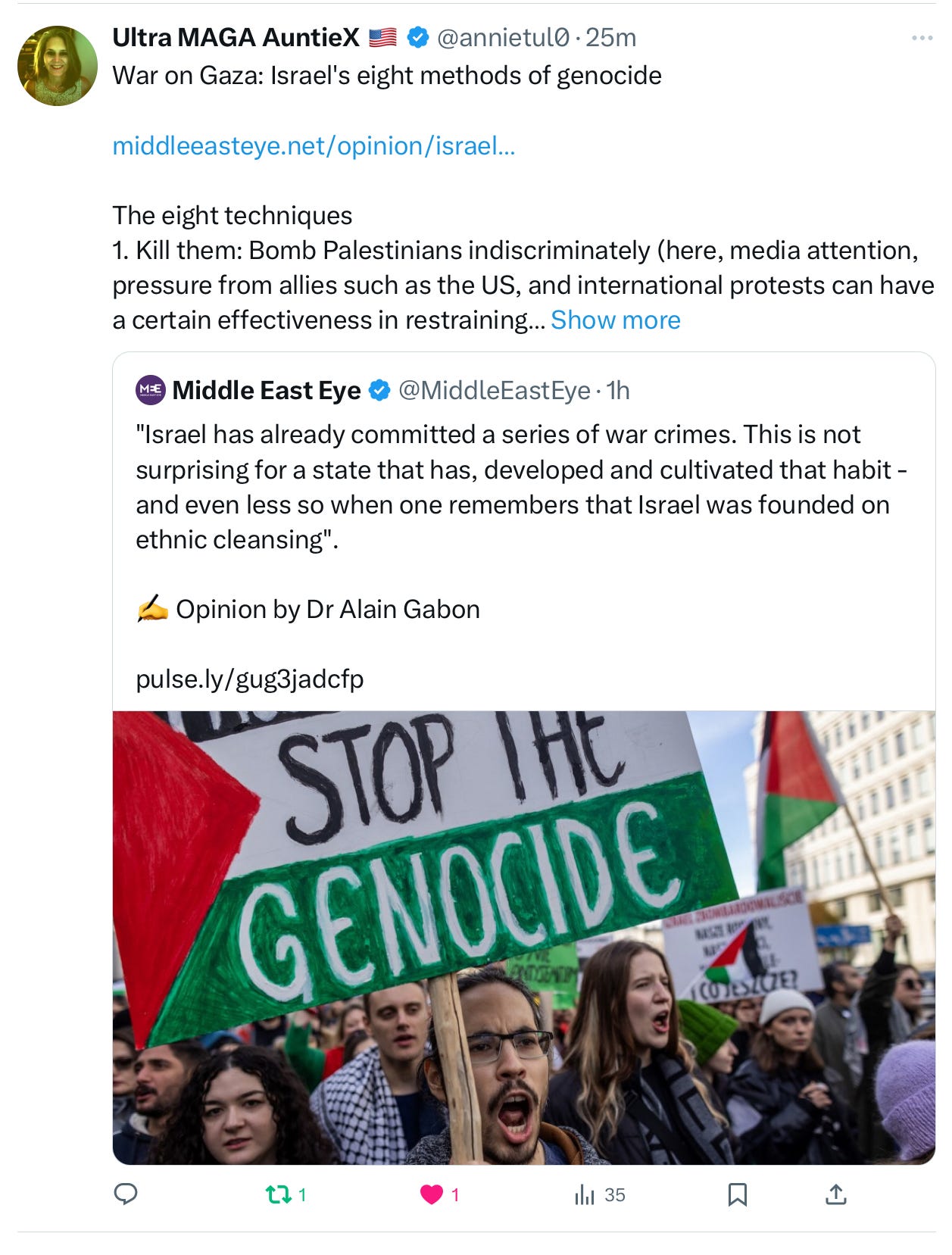This screenshot has height=1255, width=952.
Task: Open the middleeasteye.net opinion link
Action: [314, 145]
